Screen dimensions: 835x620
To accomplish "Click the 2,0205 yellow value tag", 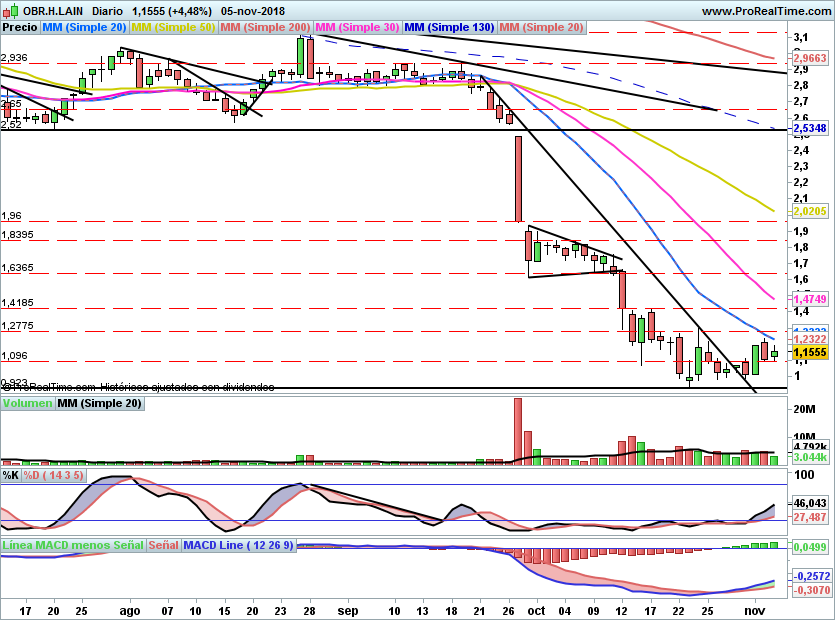I will 810,211.
